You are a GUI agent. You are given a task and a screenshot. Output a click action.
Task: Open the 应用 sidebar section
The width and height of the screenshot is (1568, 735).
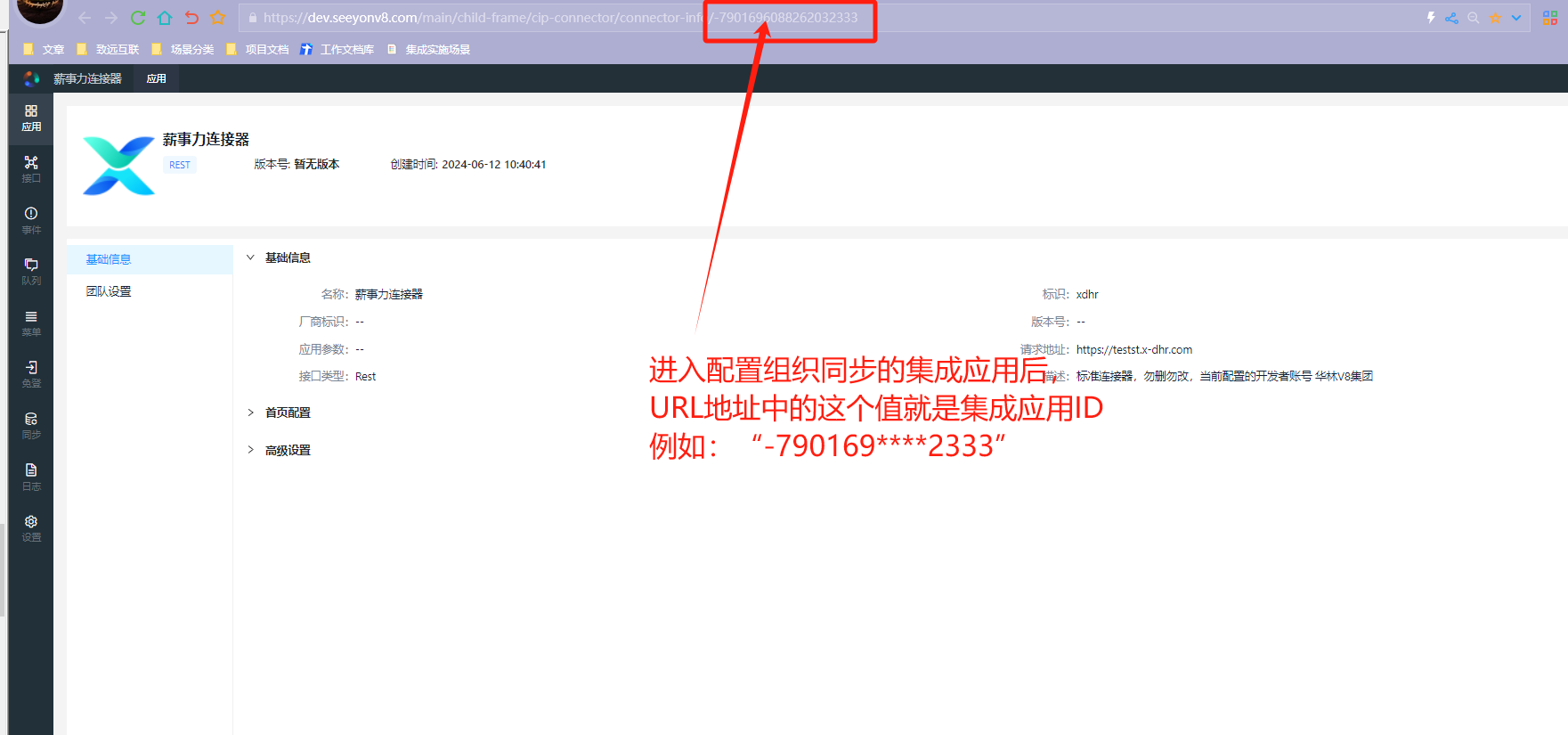pyautogui.click(x=31, y=118)
